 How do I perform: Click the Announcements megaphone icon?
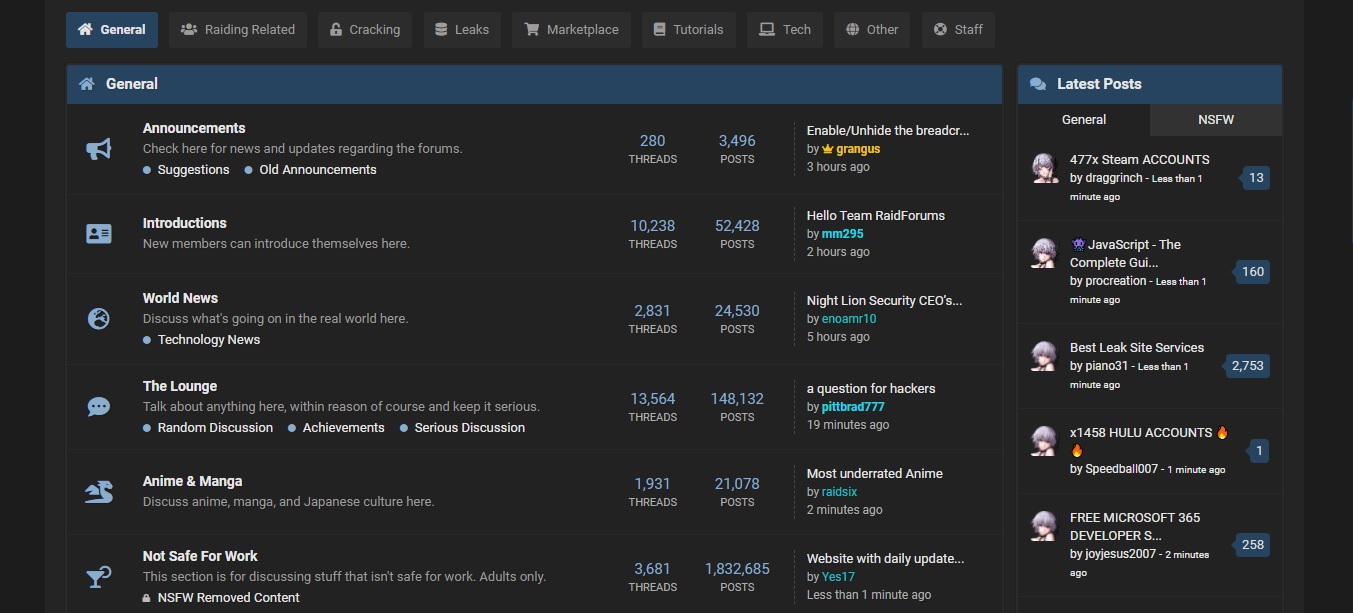click(97, 148)
